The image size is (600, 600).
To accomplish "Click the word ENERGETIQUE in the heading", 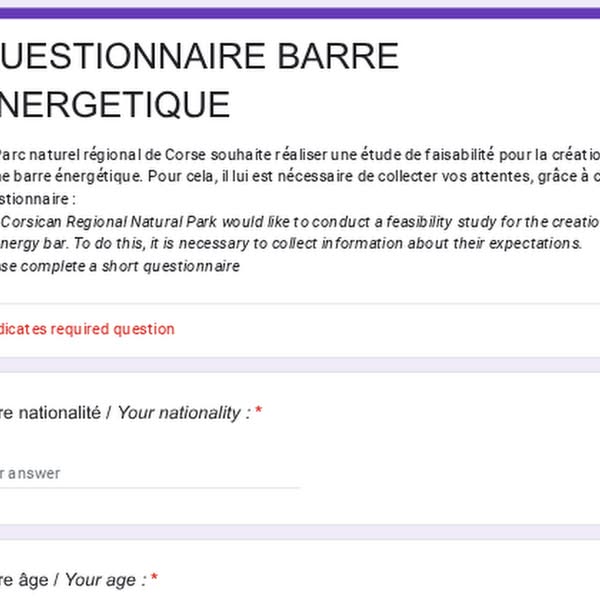I will 118,104.
